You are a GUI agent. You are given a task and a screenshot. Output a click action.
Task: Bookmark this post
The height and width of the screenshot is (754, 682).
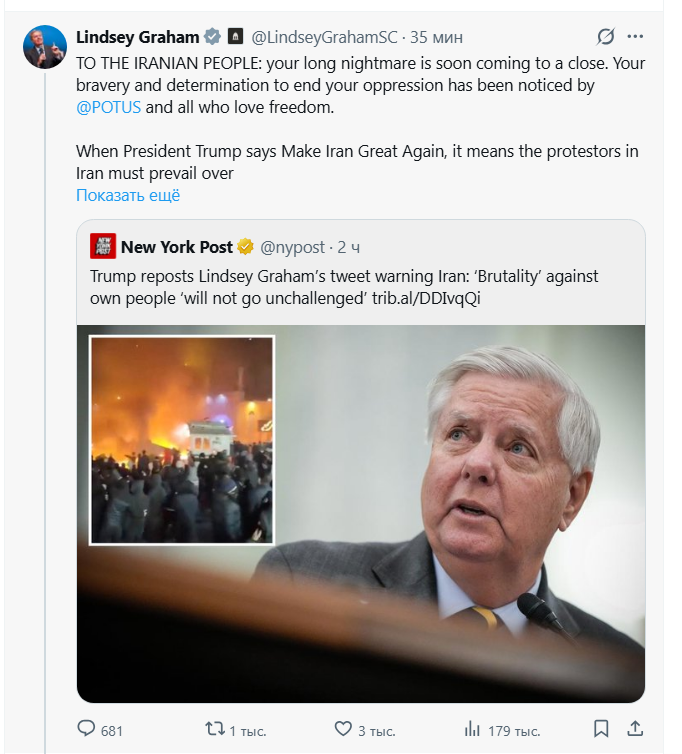point(601,729)
